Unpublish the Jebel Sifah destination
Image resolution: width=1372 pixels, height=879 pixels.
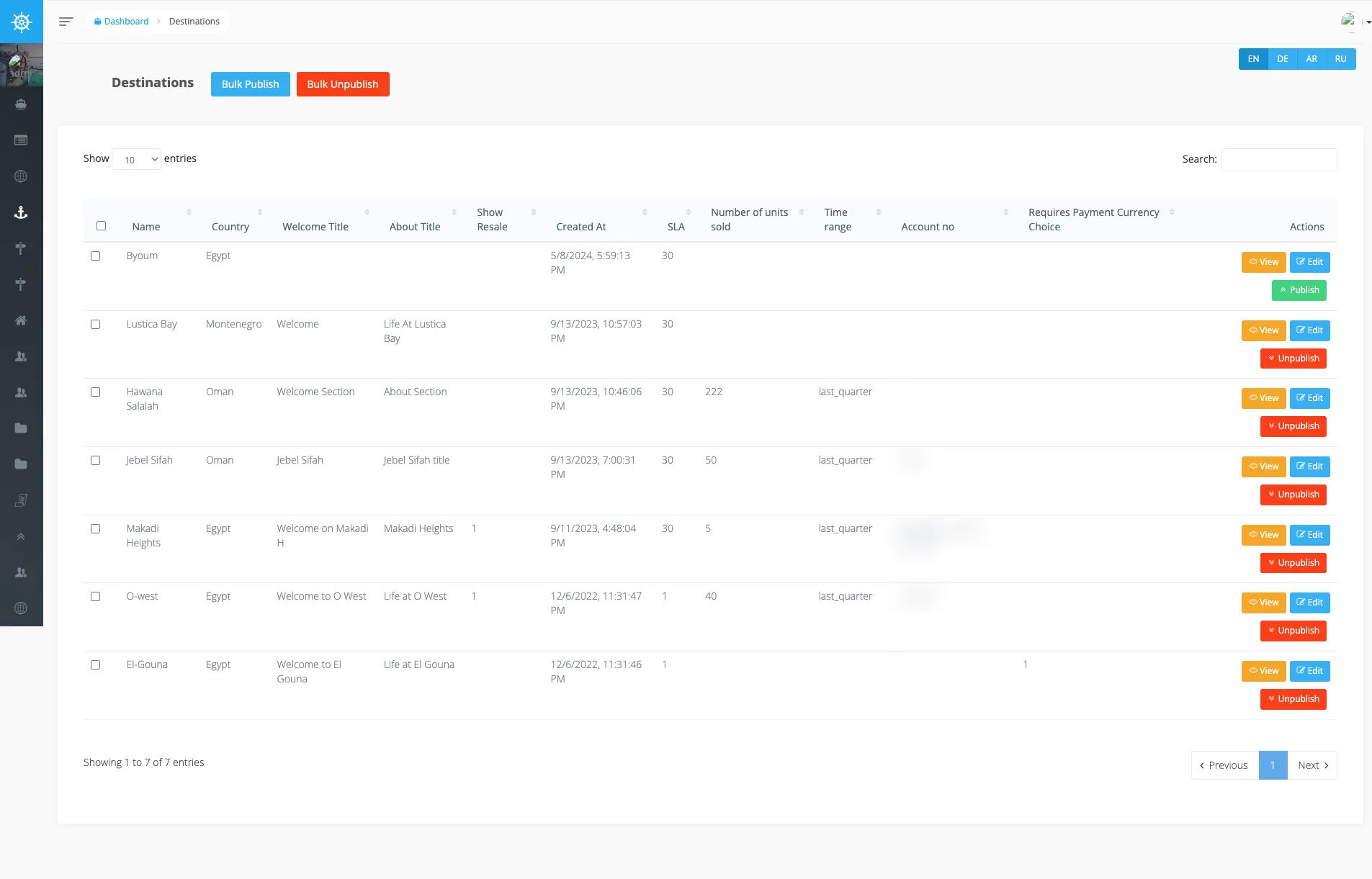pos(1293,495)
